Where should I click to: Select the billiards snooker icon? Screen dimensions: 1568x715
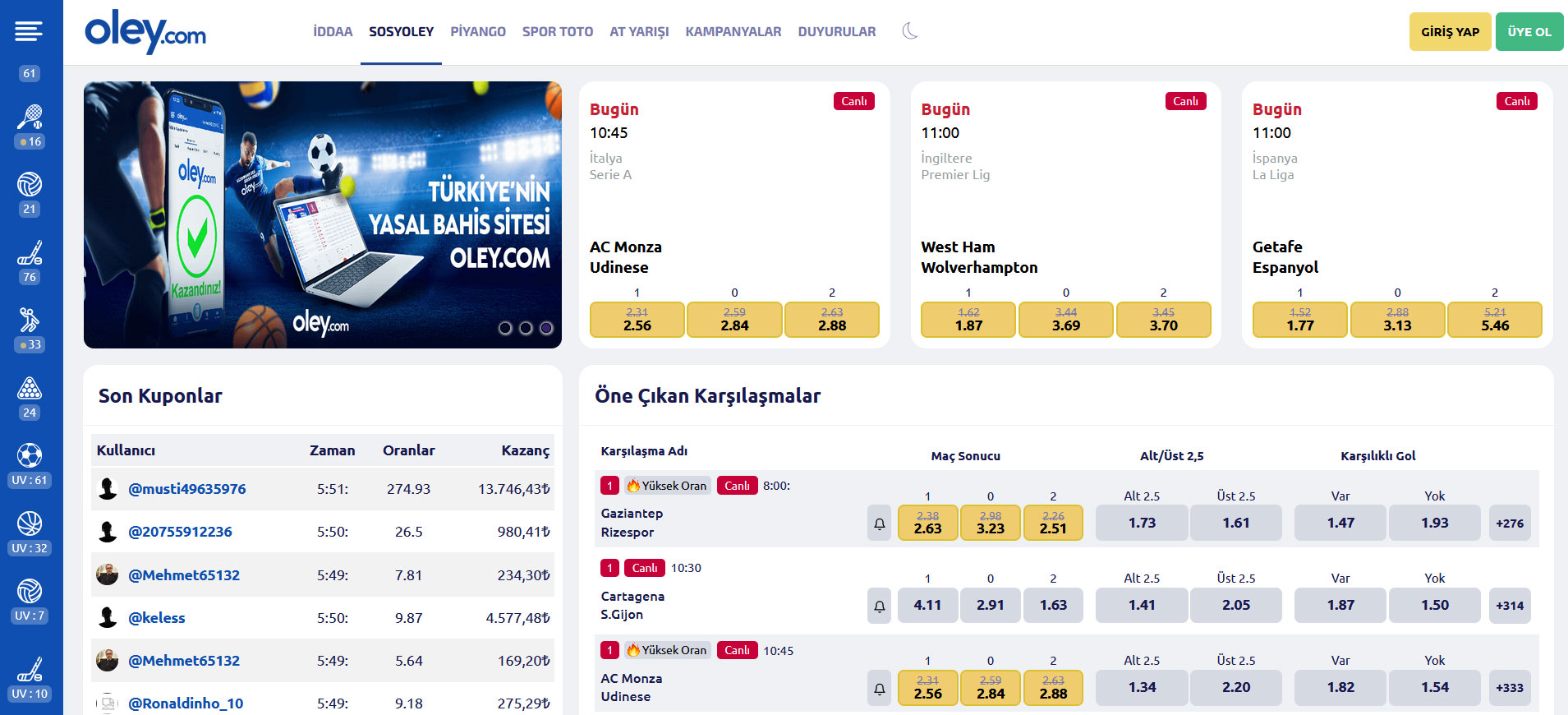click(x=30, y=389)
